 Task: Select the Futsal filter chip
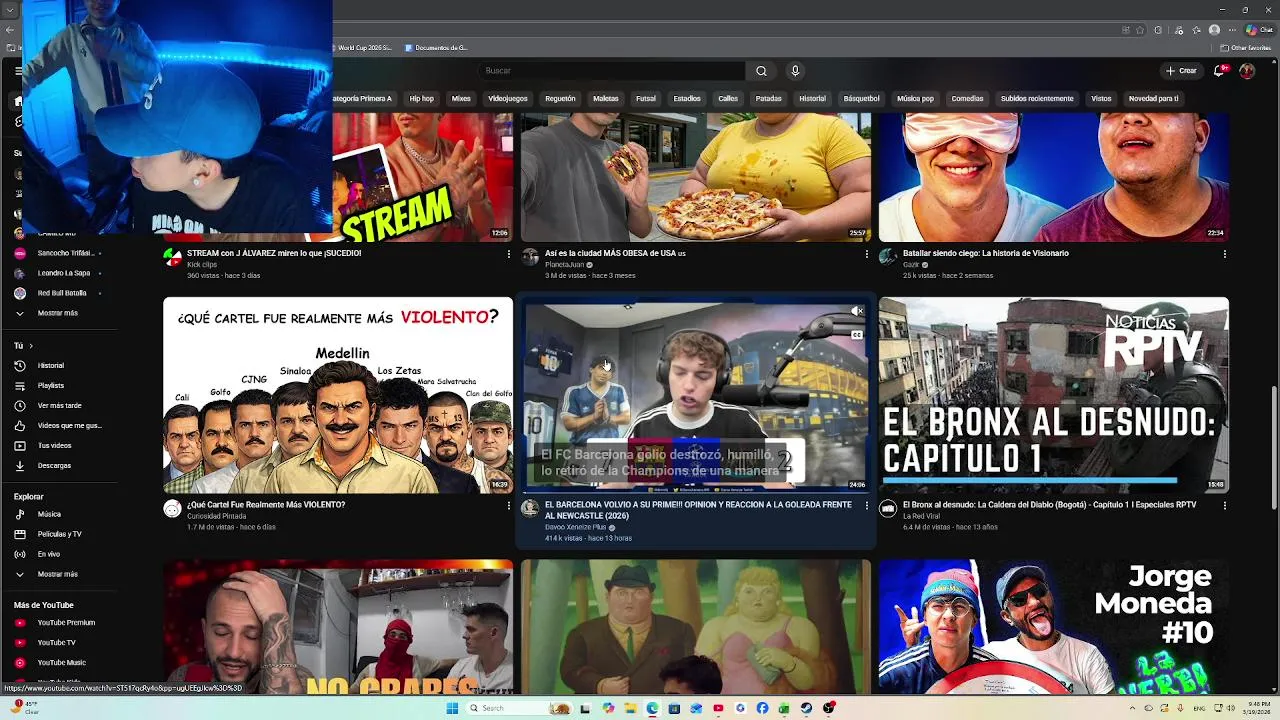click(x=646, y=99)
